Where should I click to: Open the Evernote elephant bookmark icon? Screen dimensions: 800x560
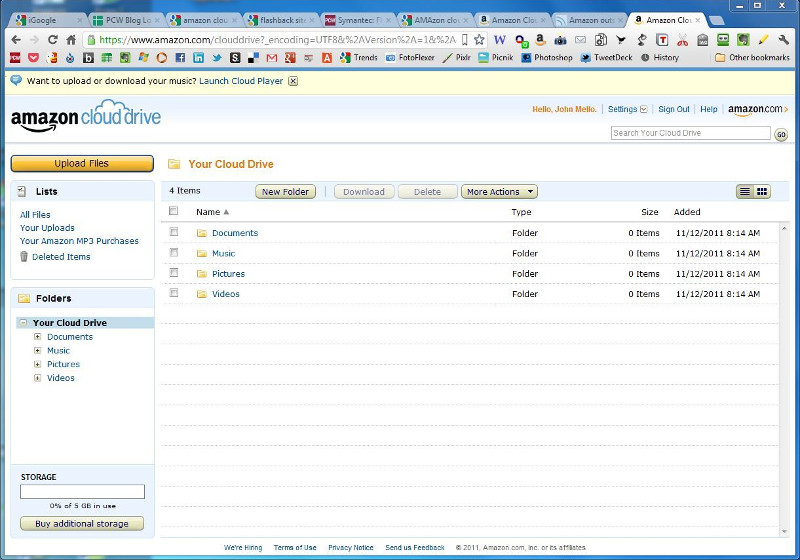click(125, 58)
